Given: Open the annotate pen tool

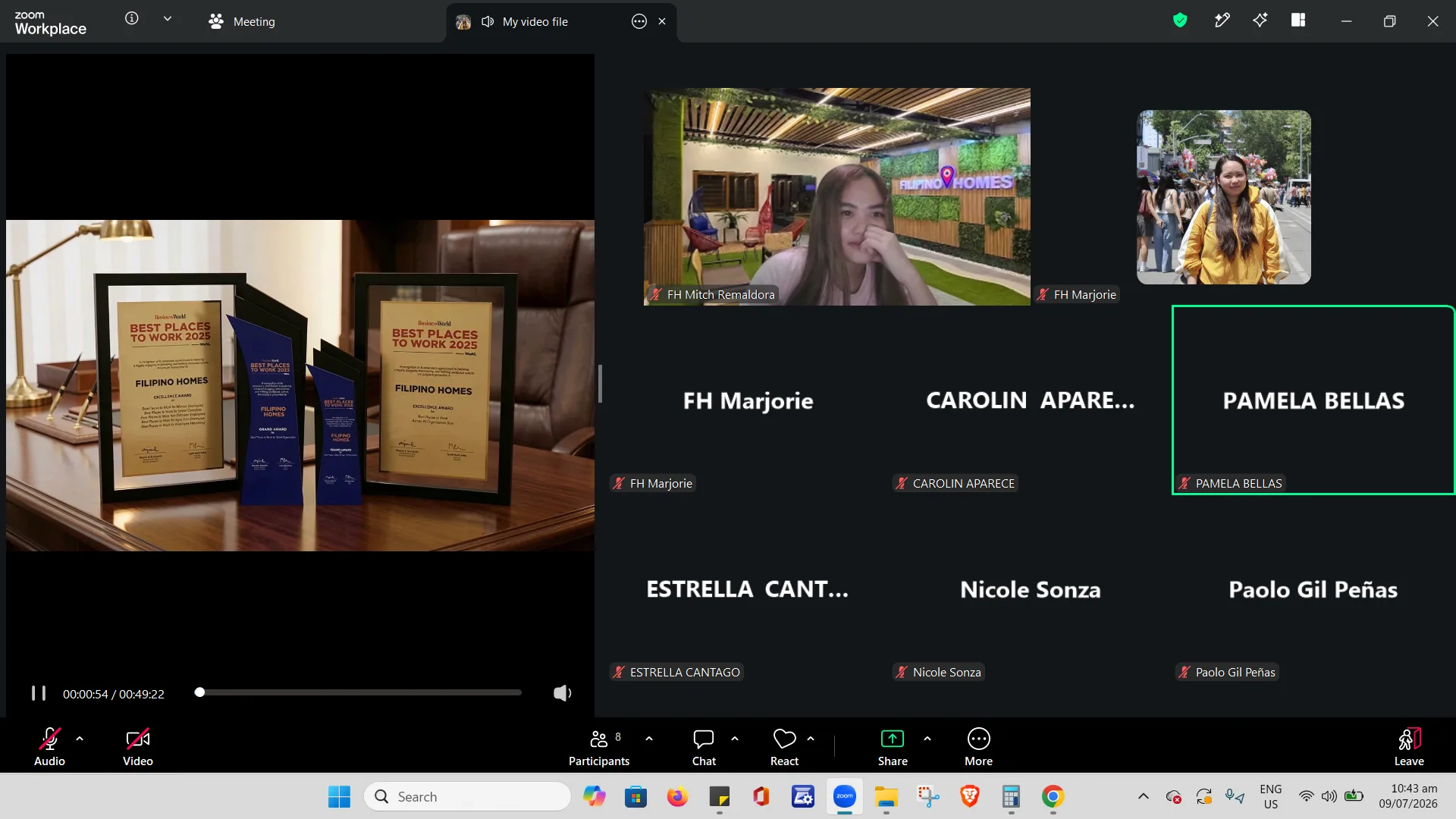Looking at the screenshot, I should tap(1222, 20).
